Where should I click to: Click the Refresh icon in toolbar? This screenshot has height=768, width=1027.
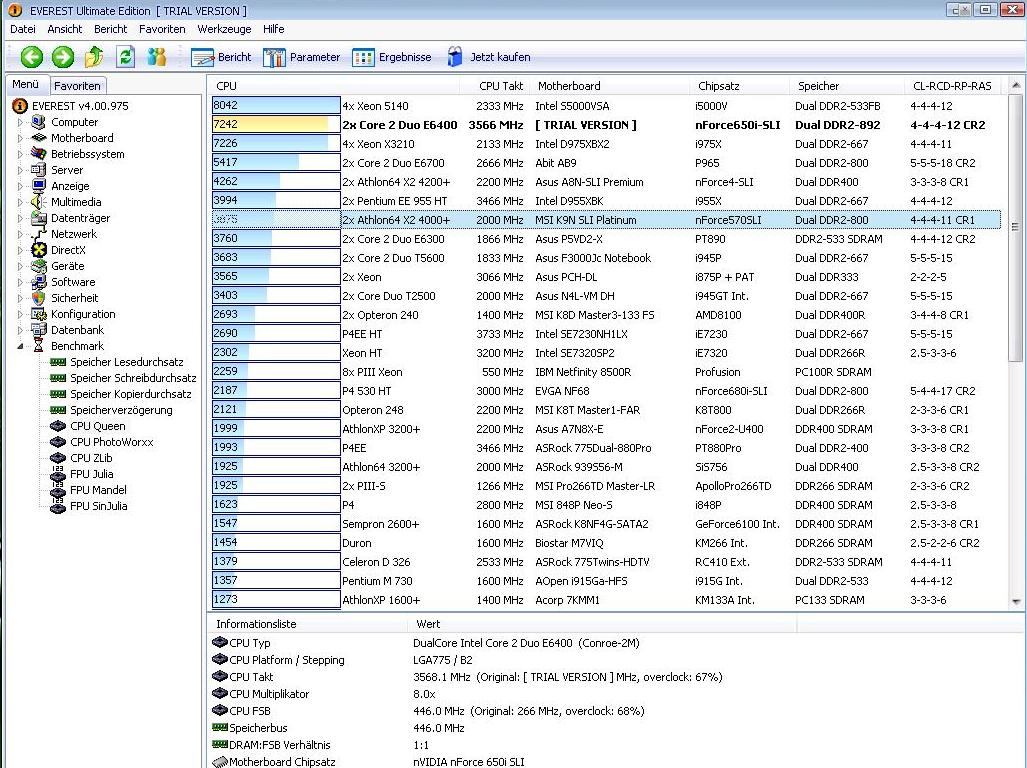[125, 57]
